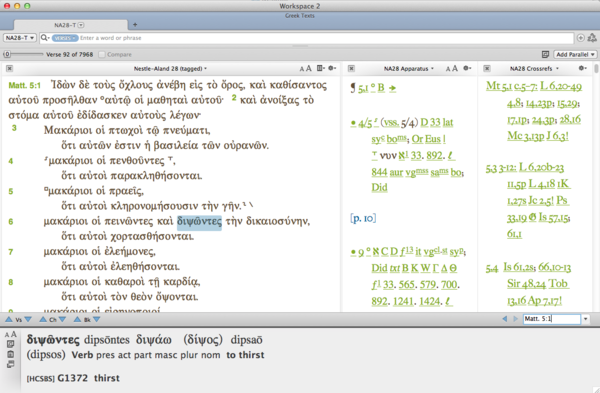Increase text size in NA28 Apparatus pane
The height and width of the screenshot is (393, 600).
coord(455,68)
